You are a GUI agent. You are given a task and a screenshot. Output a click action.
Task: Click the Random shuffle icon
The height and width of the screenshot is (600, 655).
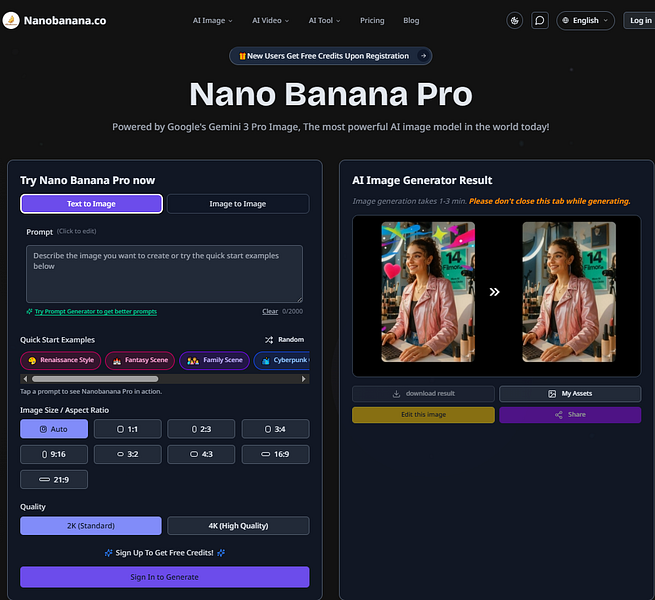[x=269, y=340]
